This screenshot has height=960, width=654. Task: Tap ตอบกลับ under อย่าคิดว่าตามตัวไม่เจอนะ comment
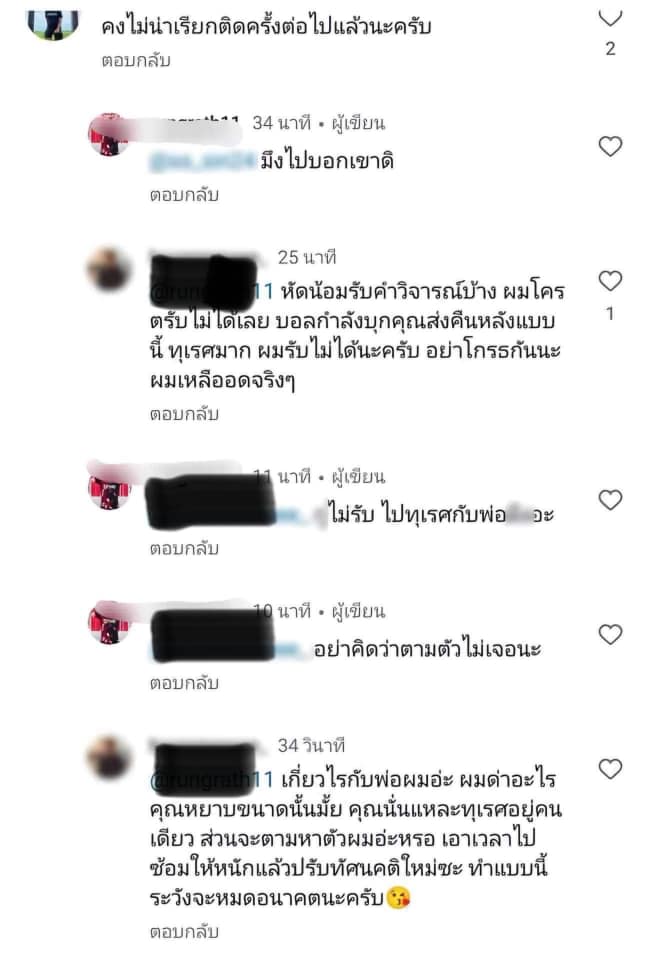pos(184,683)
